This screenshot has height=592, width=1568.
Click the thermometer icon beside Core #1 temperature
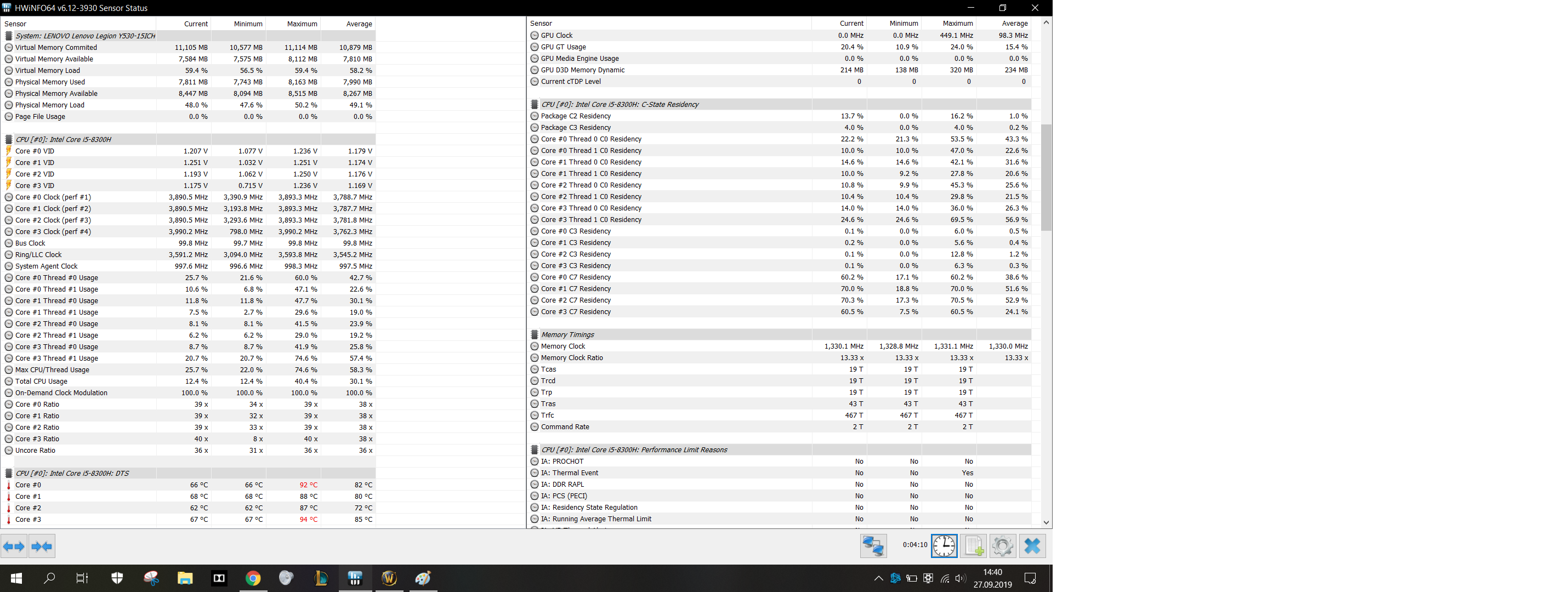click(x=9, y=497)
